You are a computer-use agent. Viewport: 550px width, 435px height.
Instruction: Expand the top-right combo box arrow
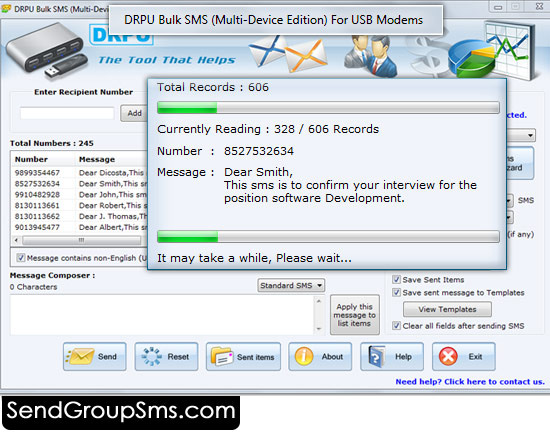[530, 135]
